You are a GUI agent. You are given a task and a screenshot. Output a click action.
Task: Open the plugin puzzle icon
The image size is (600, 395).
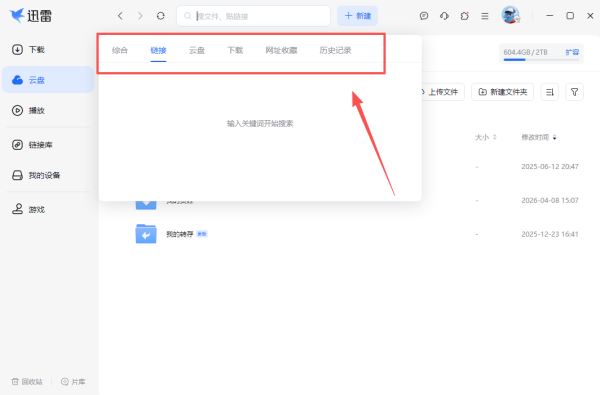[465, 16]
